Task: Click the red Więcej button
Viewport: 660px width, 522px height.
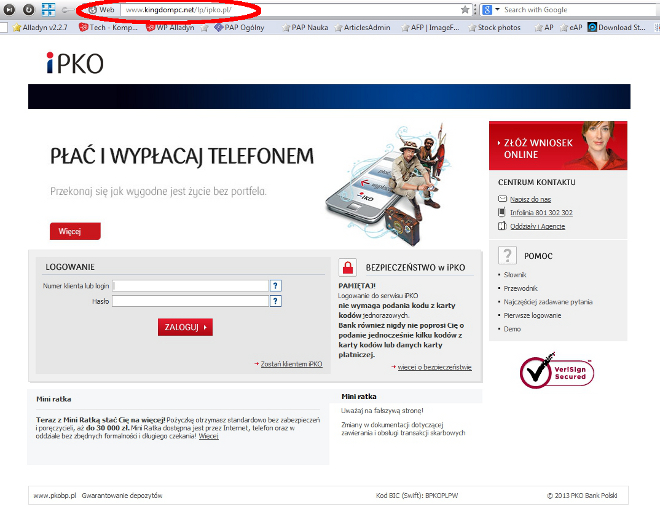Action: pos(75,231)
